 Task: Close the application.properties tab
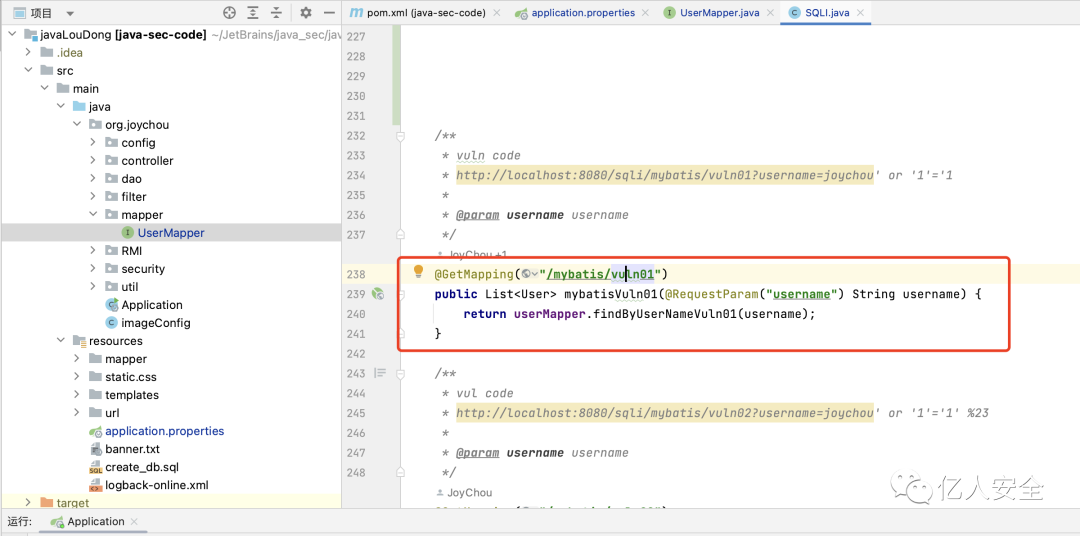click(645, 12)
